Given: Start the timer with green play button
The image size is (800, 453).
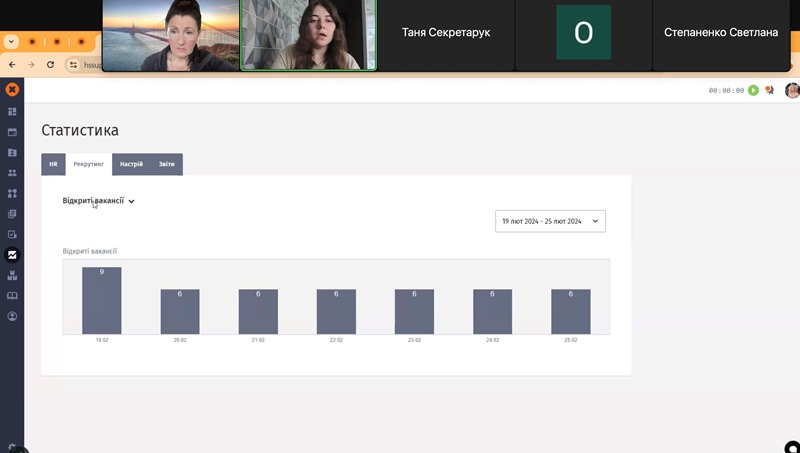Looking at the screenshot, I should pos(753,90).
